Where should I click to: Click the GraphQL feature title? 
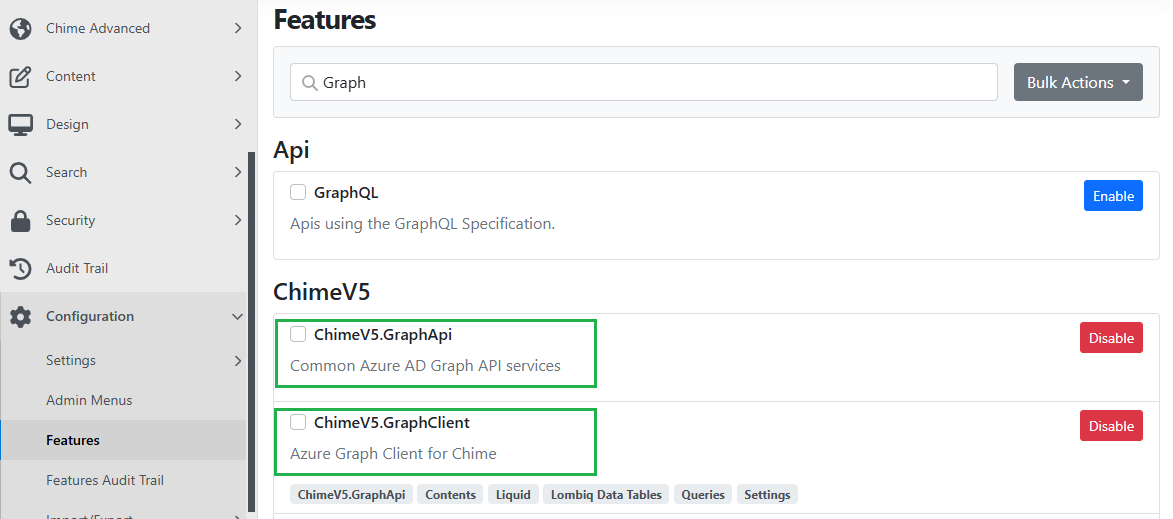(346, 193)
